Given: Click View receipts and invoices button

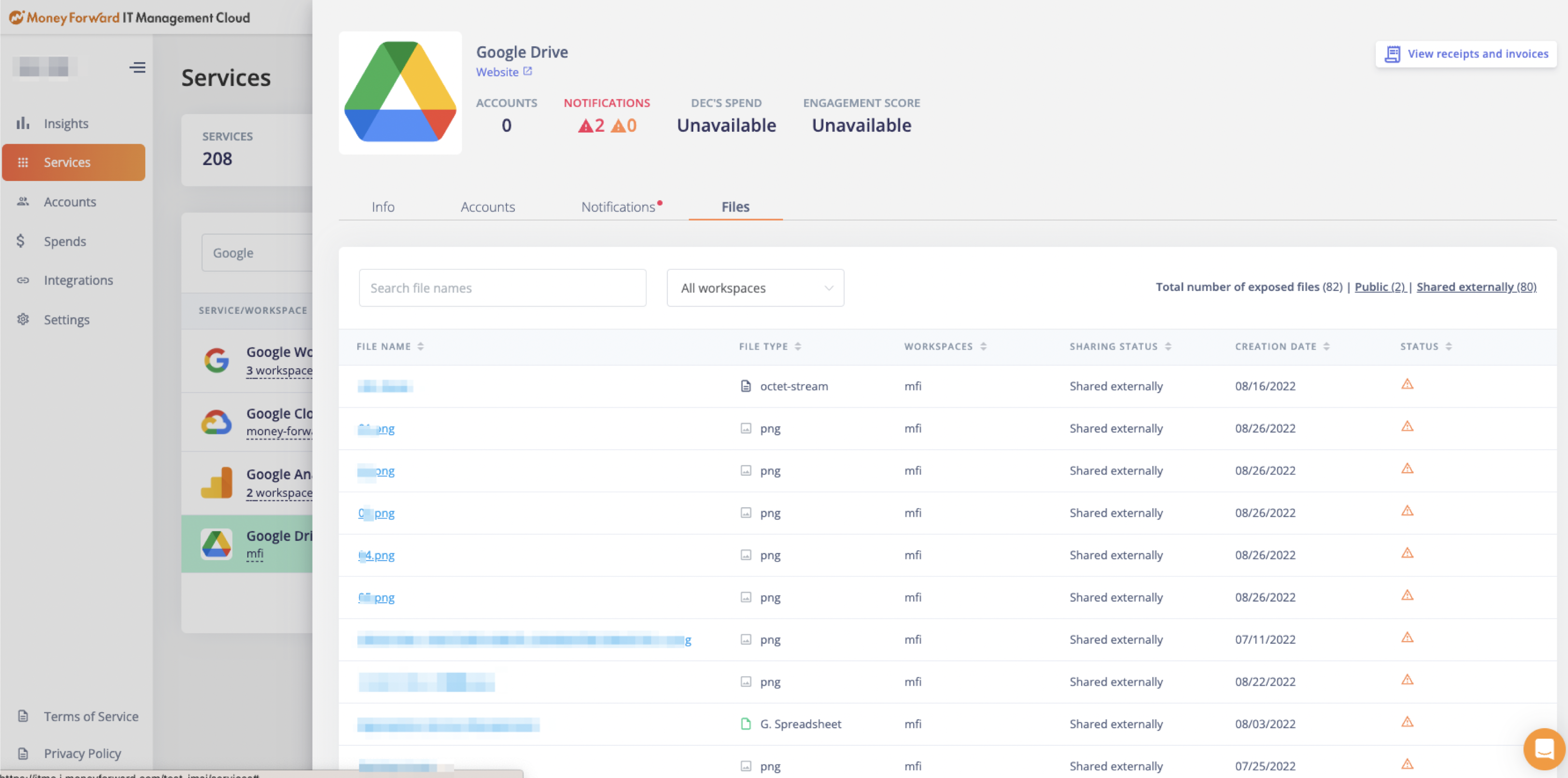Looking at the screenshot, I should (1466, 54).
